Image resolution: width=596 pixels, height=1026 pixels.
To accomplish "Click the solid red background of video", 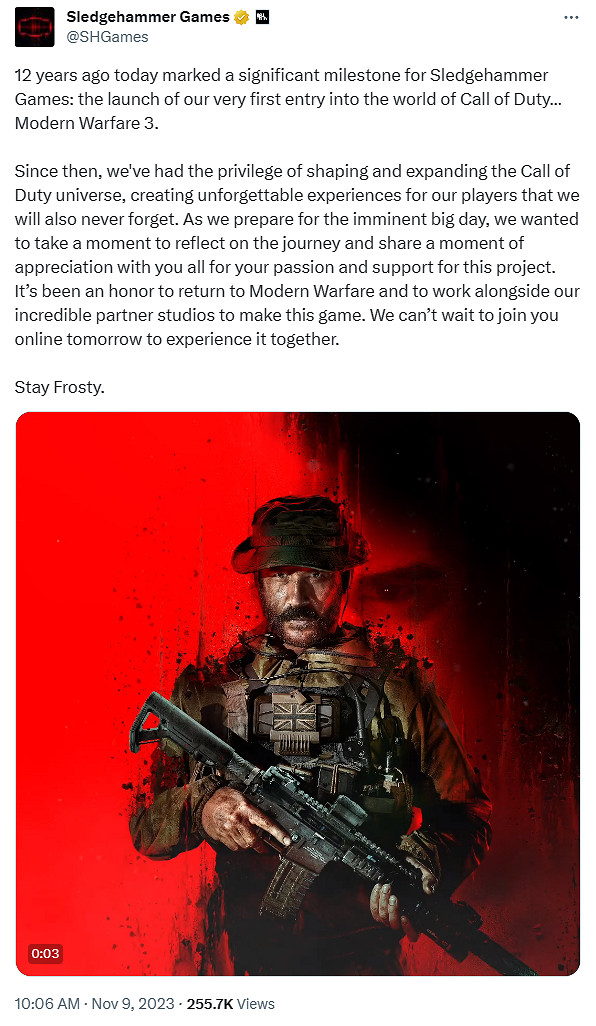I will coord(98,556).
